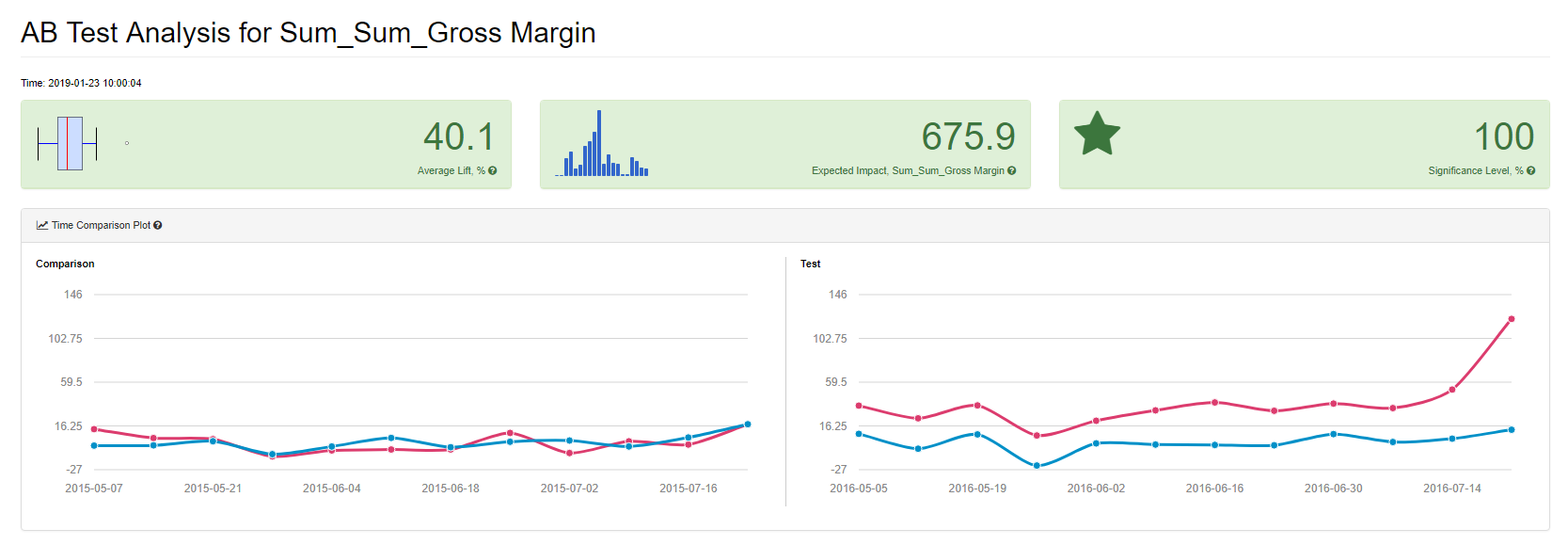The height and width of the screenshot is (545, 1568).
Task: Click the Time: 2019-01-23 10:00:04 timestamp
Action: coord(81,83)
